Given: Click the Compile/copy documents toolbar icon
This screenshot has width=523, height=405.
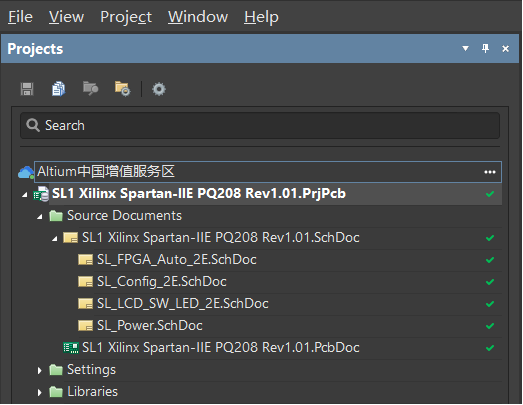Looking at the screenshot, I should click(59, 89).
